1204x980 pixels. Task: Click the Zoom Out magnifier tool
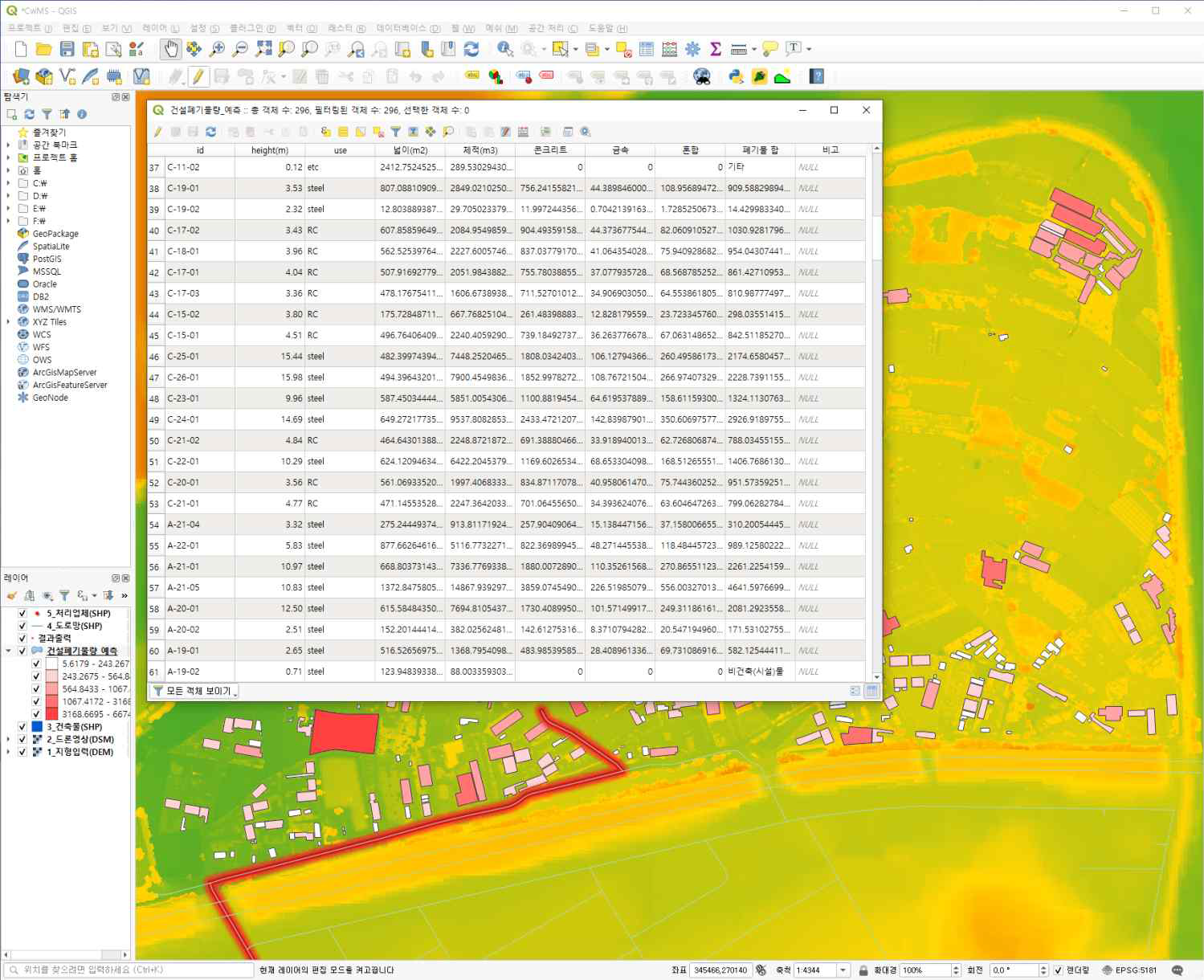point(239,50)
